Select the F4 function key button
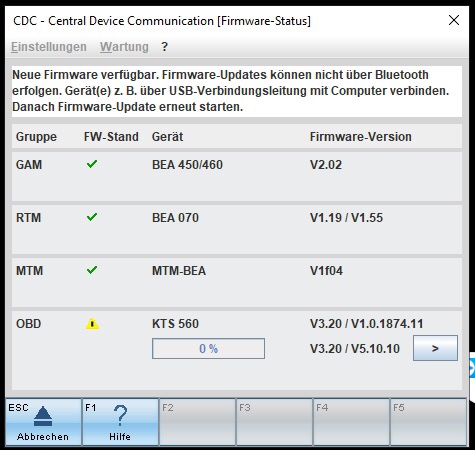This screenshot has height=450, width=475. point(351,422)
